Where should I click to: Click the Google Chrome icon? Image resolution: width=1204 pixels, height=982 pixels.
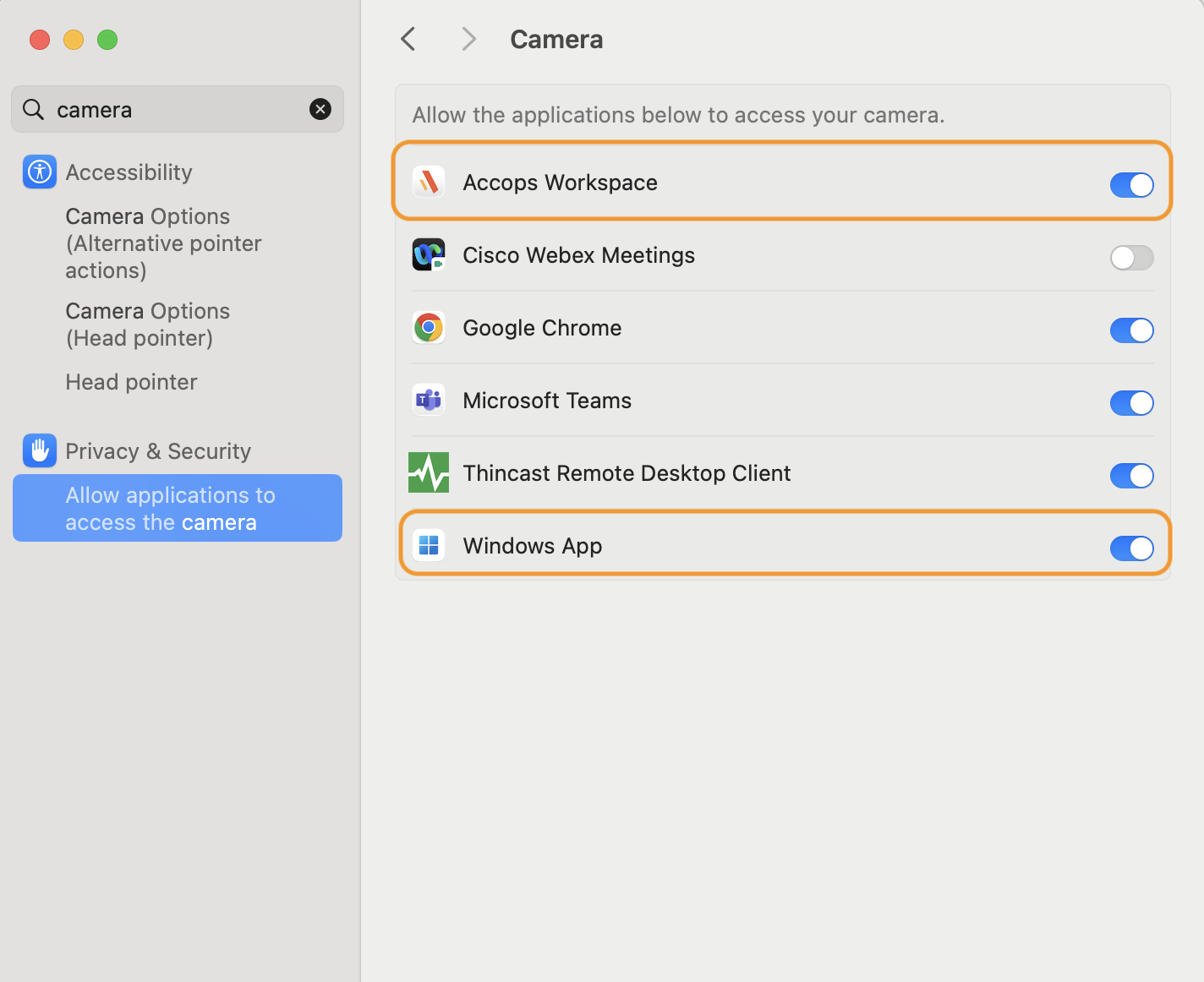pos(429,328)
